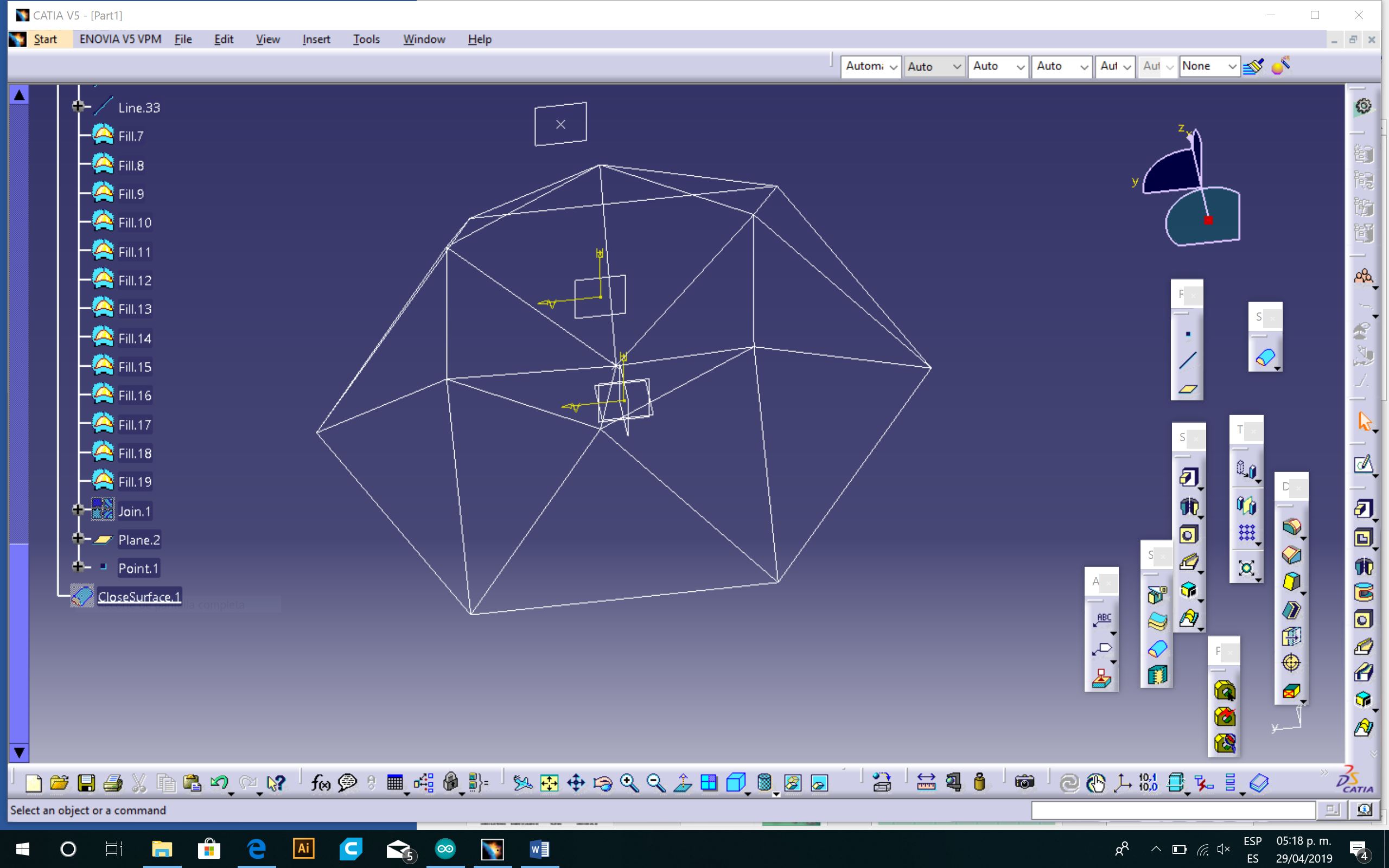1389x868 pixels.
Task: Open the Insert menu
Action: 316,39
